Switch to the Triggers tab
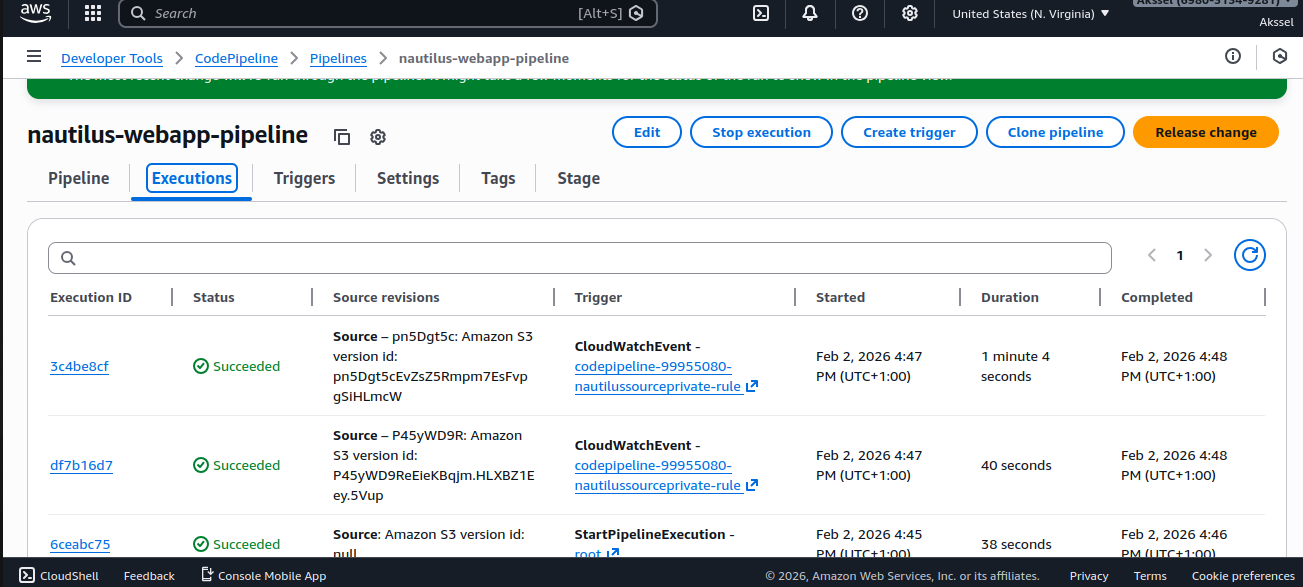This screenshot has height=587, width=1303. tap(304, 178)
